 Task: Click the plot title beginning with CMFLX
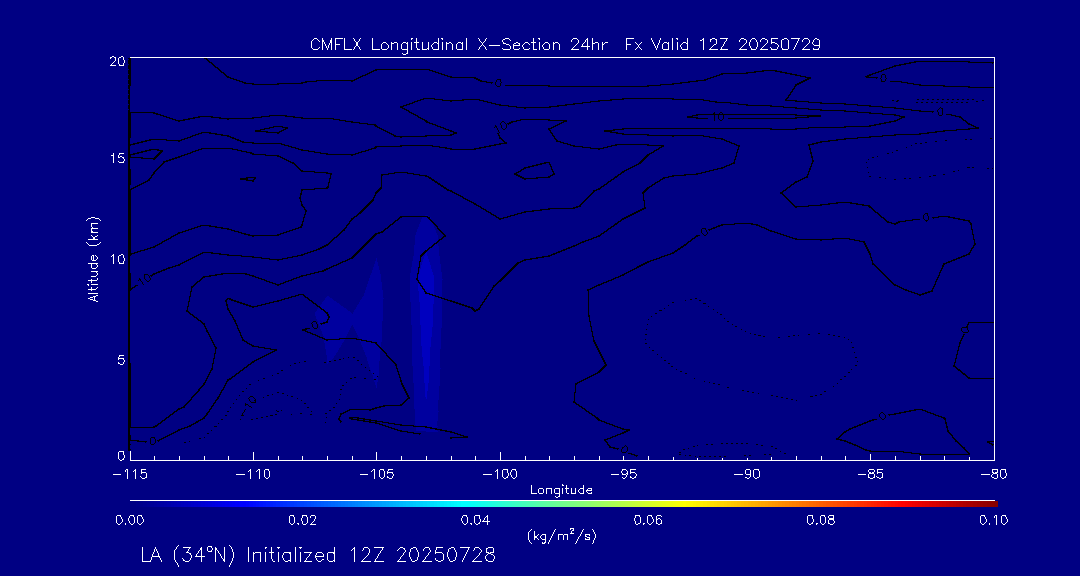click(565, 44)
